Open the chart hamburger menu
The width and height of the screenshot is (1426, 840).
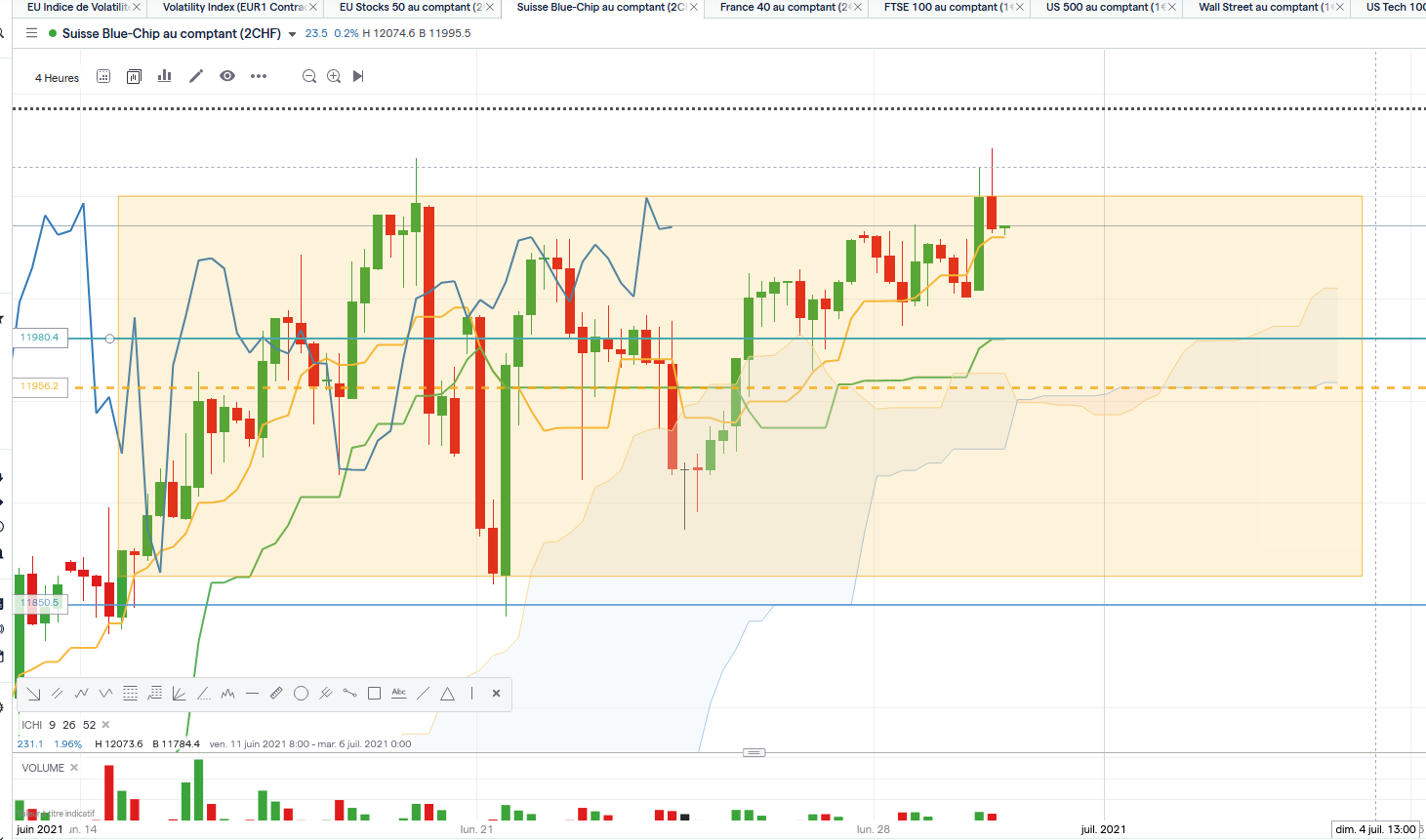click(x=32, y=33)
